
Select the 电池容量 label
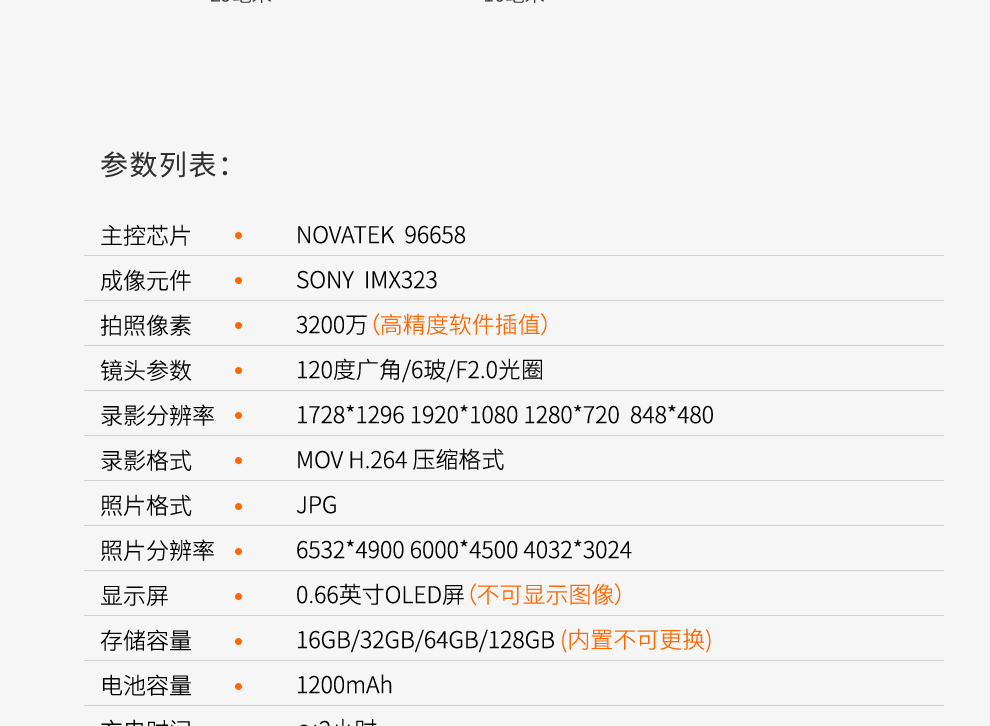146,686
